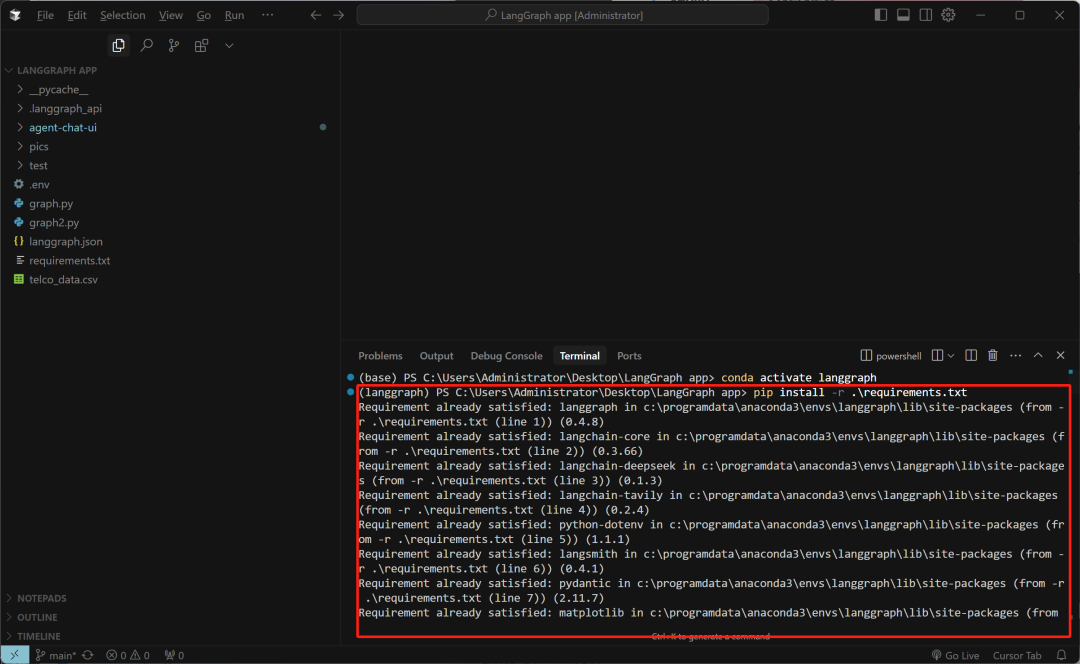Switch to the Output tab
The height and width of the screenshot is (664, 1080).
point(436,355)
